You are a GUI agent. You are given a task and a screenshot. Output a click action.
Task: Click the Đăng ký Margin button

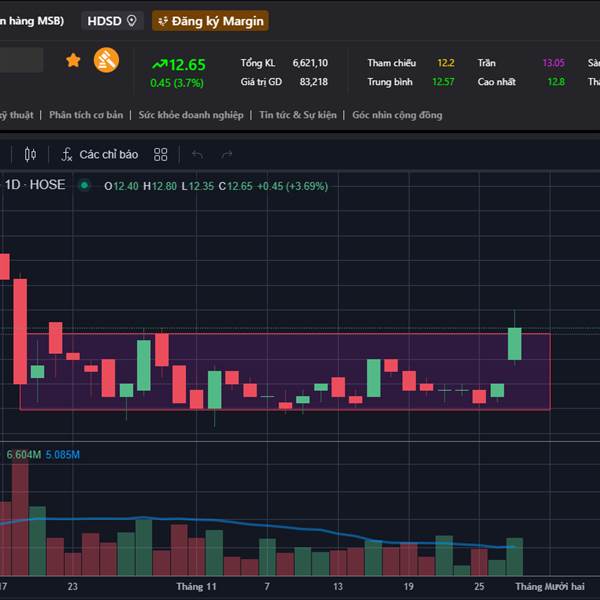coord(210,20)
